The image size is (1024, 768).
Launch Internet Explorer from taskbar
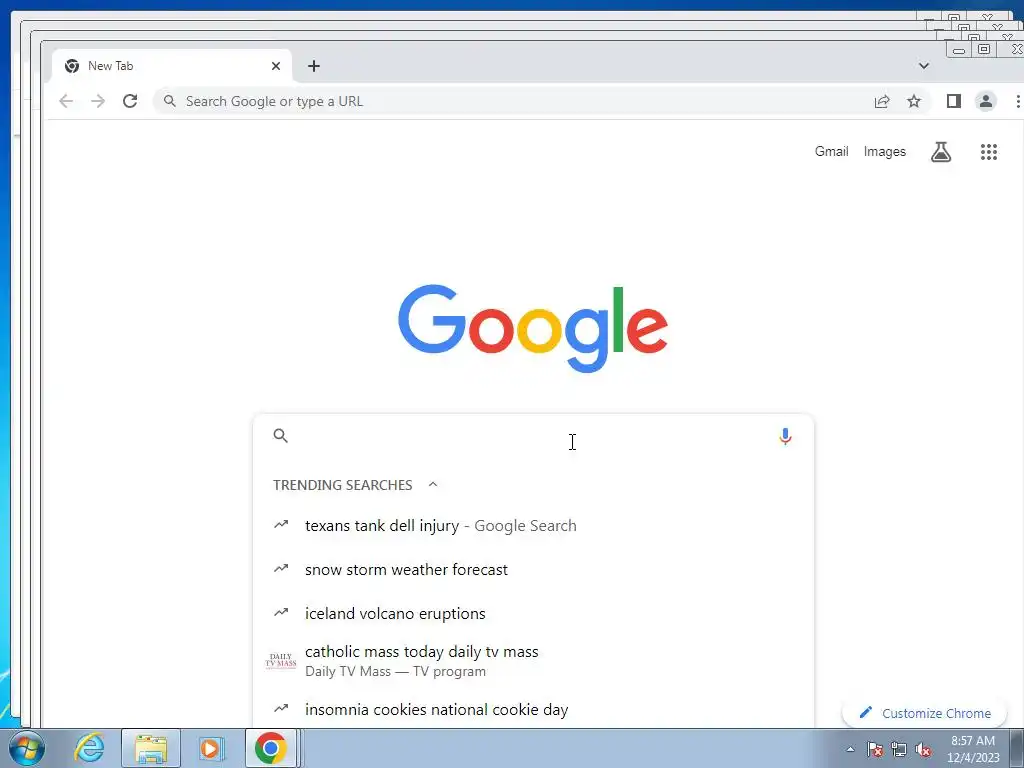89,748
